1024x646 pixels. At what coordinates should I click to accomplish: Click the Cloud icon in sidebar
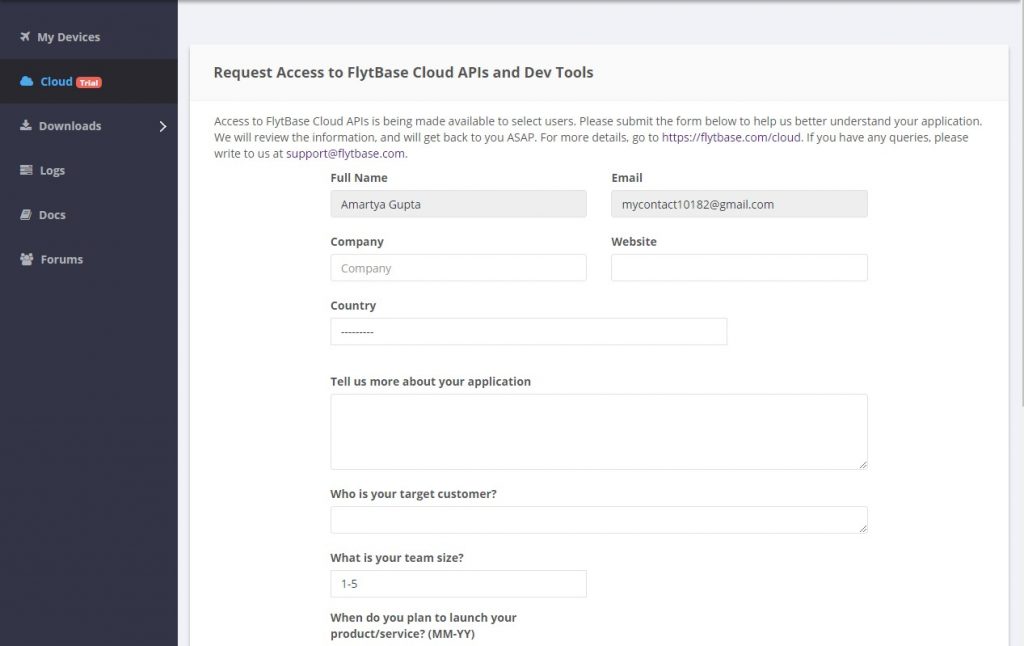[x=26, y=81]
